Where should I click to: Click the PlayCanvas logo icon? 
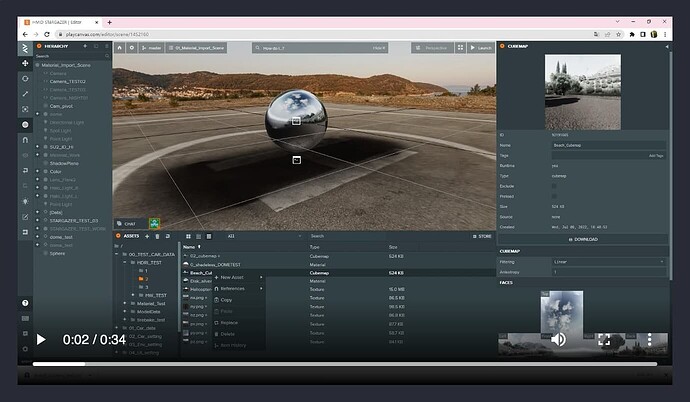point(25,46)
